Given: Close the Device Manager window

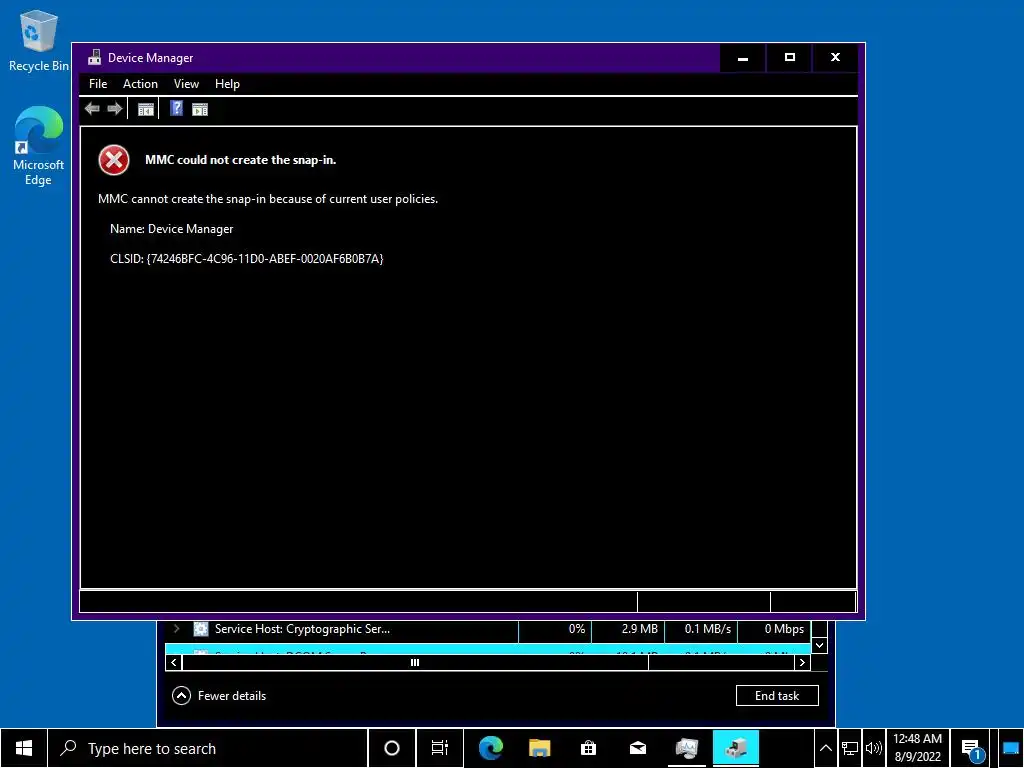Looking at the screenshot, I should tap(835, 58).
